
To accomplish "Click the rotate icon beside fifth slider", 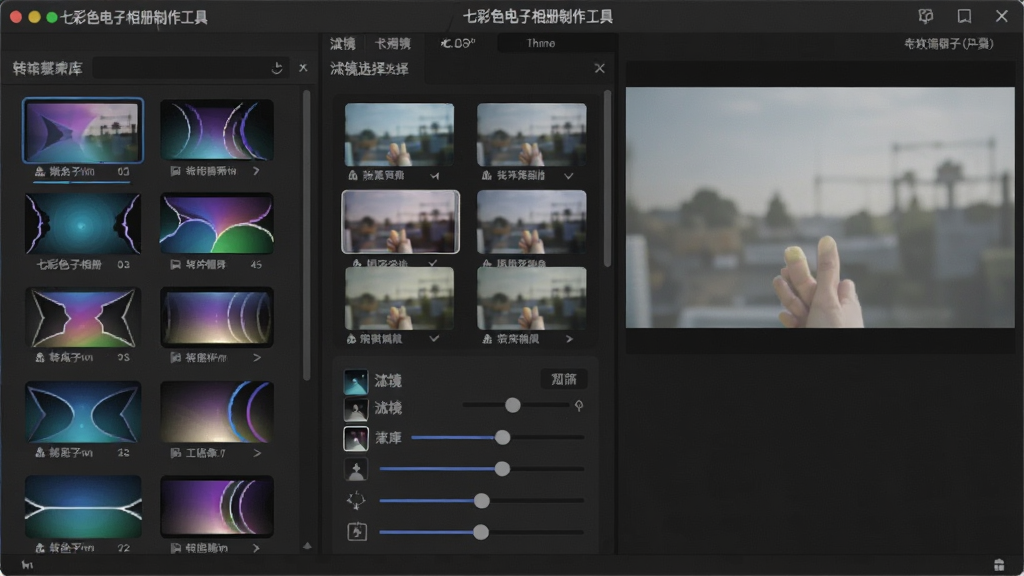I will [x=356, y=500].
